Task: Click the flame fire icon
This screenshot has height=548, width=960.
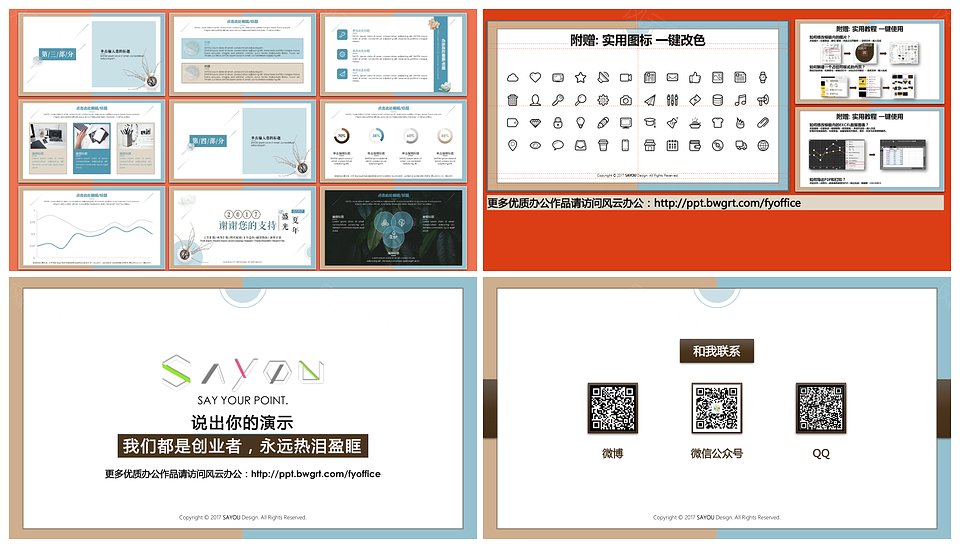Action: coord(740,122)
